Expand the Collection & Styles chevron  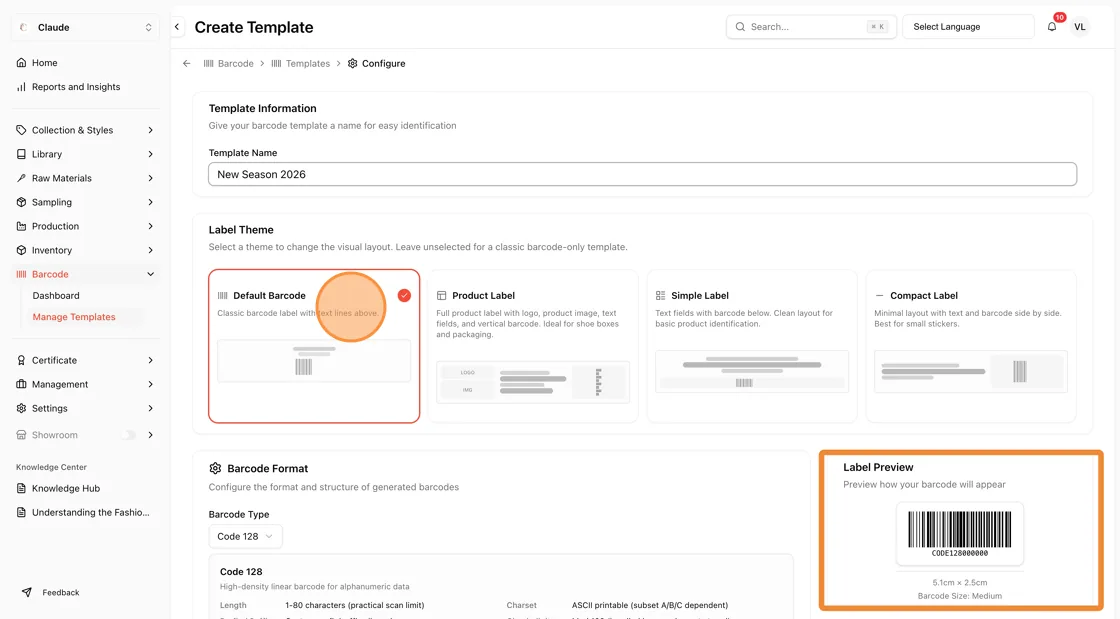[151, 130]
